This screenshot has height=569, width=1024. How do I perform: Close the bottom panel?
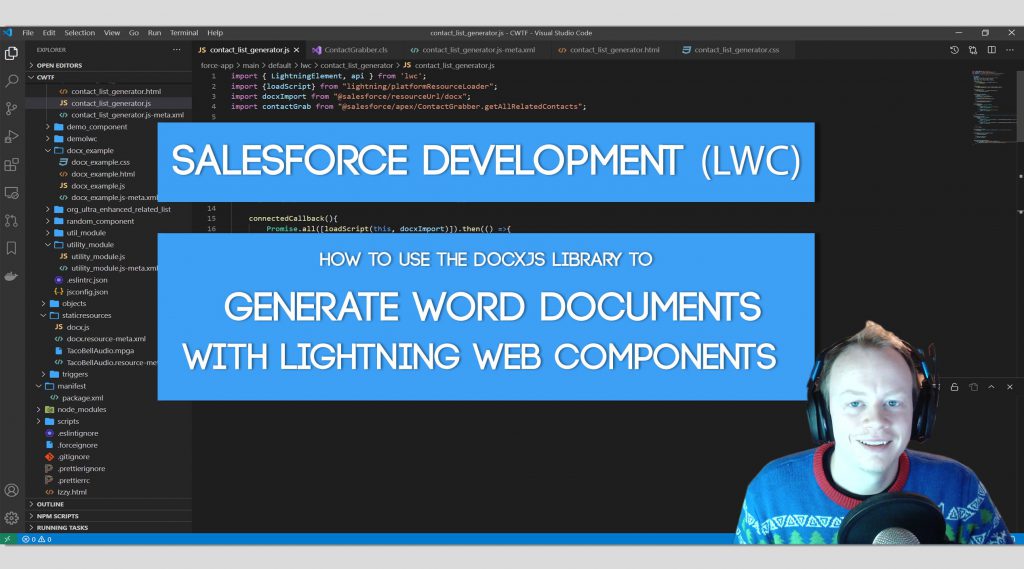pos(1010,387)
